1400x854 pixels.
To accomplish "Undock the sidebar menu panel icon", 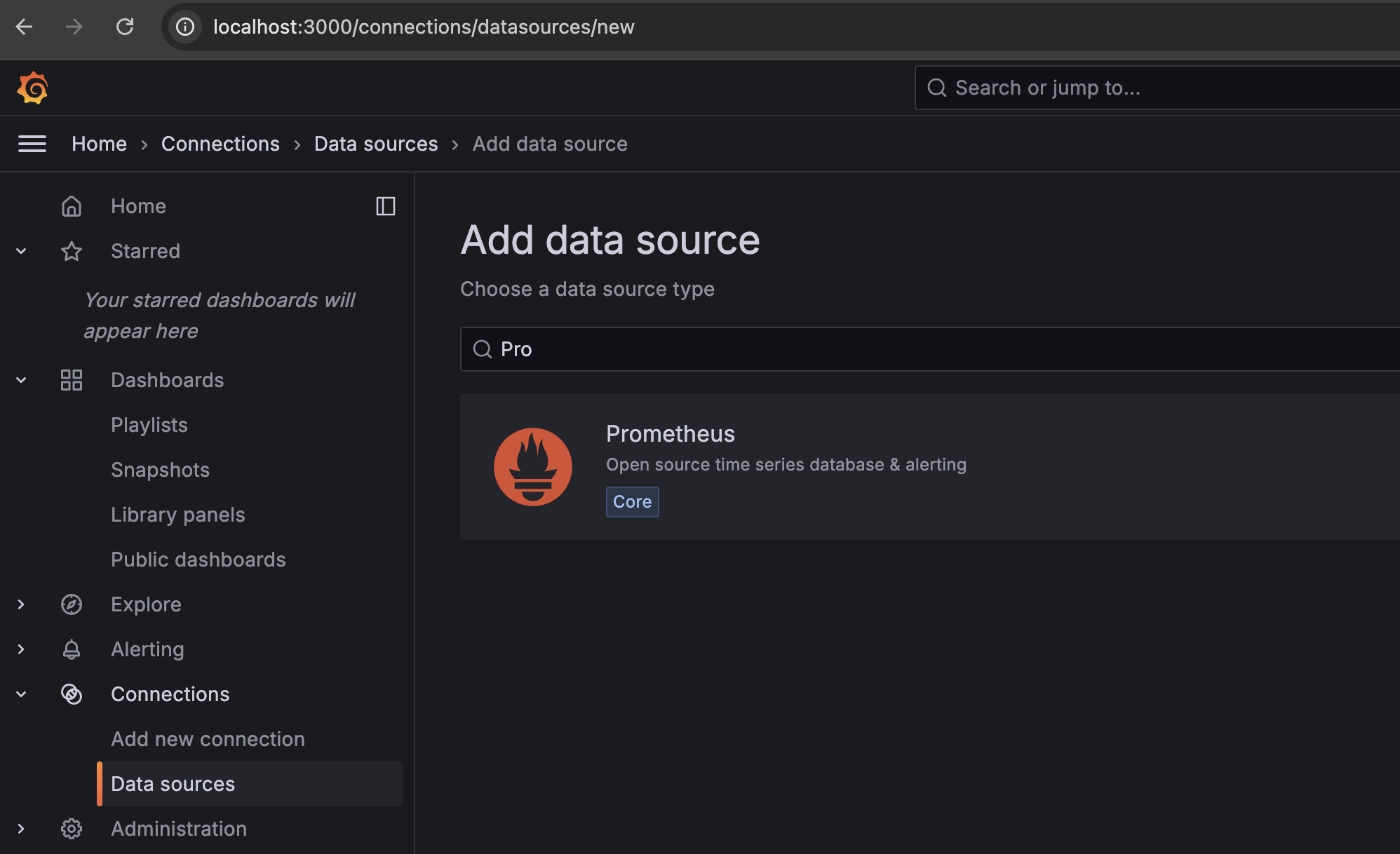I will [x=385, y=206].
